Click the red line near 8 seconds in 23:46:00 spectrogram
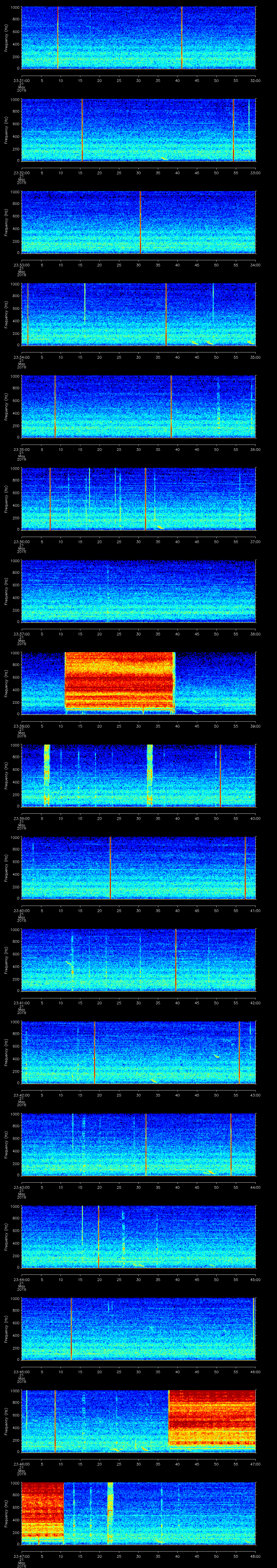 point(55,1421)
